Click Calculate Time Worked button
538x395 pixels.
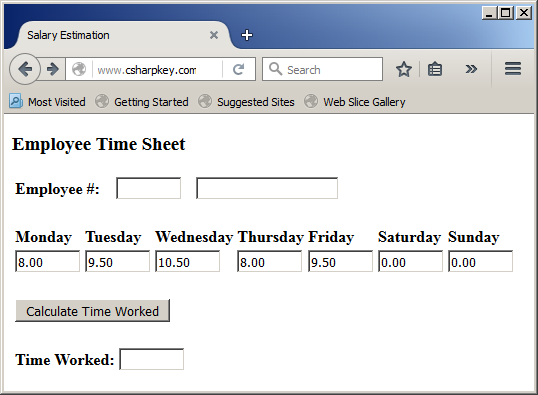coord(92,311)
